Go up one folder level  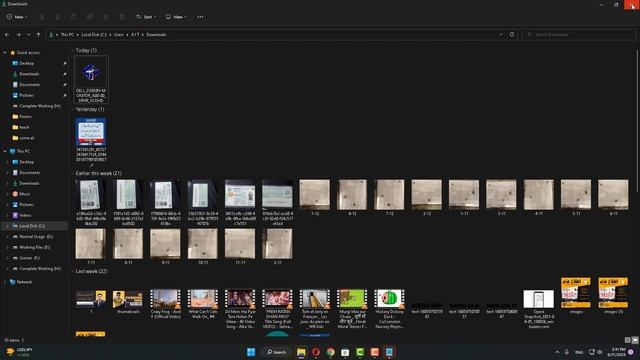38,35
